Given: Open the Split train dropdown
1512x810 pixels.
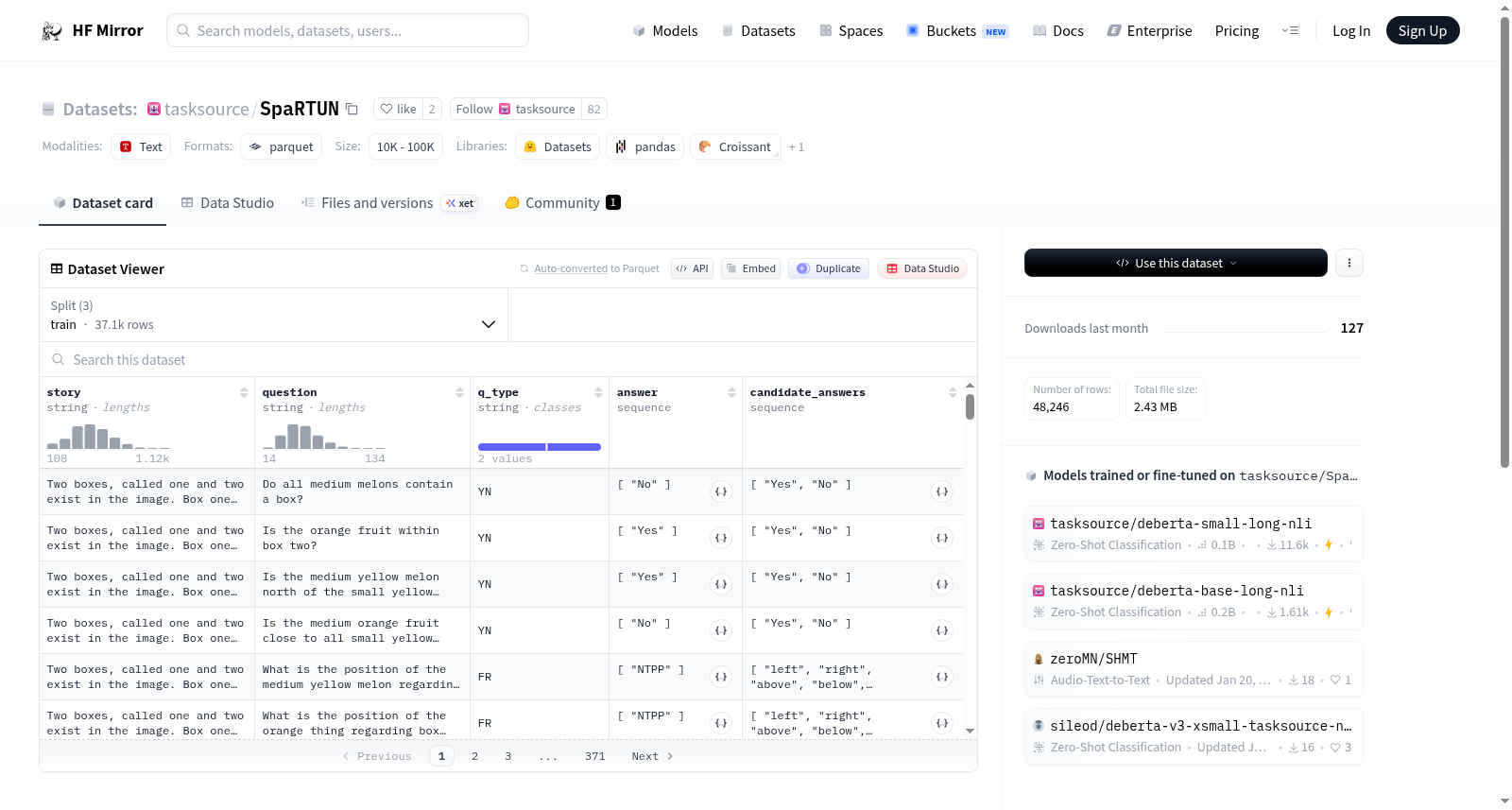Looking at the screenshot, I should click(x=273, y=315).
